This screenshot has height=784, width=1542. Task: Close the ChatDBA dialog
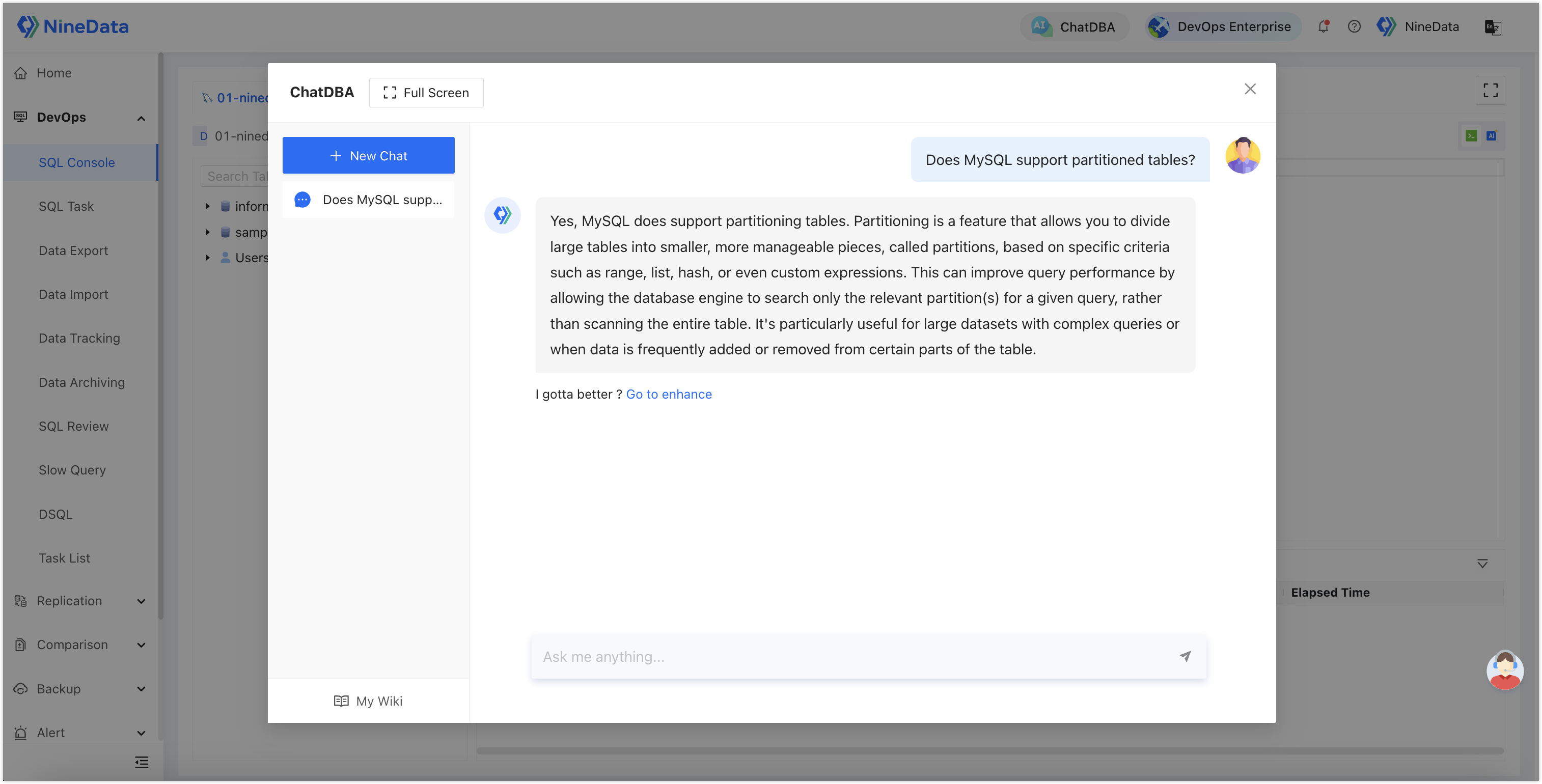[x=1250, y=89]
